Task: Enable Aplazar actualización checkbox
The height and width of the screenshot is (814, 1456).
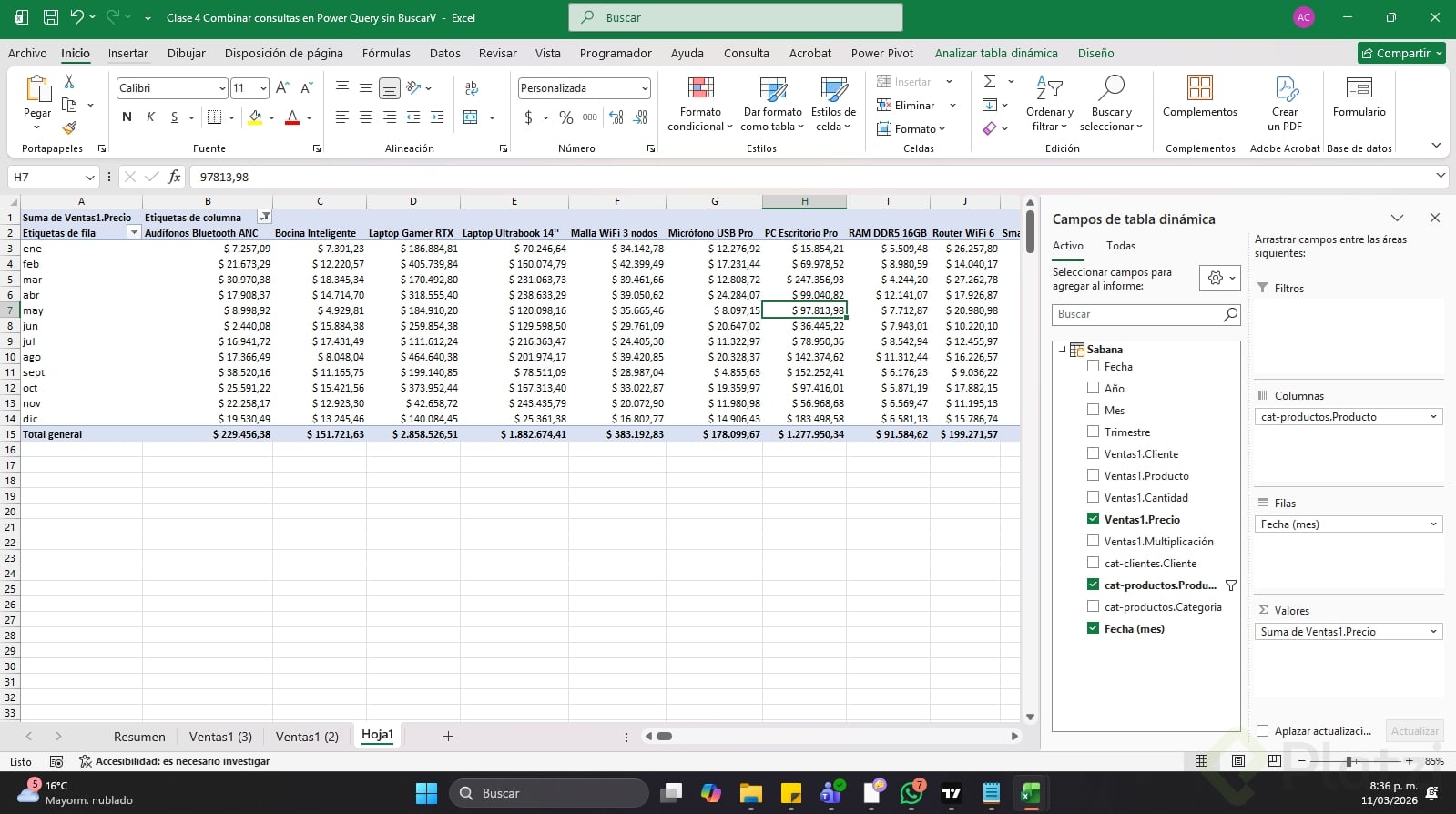Action: pyautogui.click(x=1263, y=730)
